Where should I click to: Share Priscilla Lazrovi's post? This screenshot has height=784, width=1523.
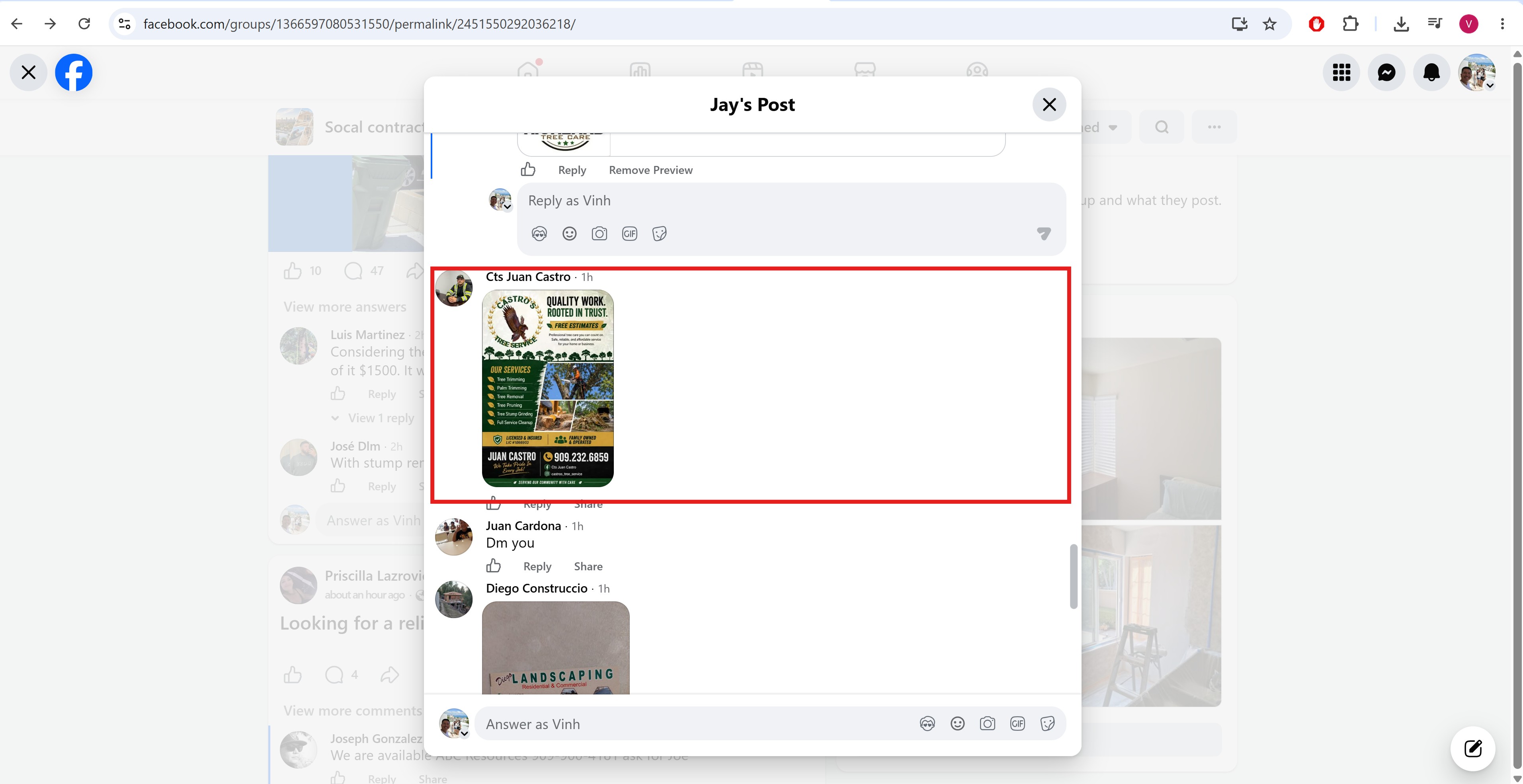click(x=390, y=675)
